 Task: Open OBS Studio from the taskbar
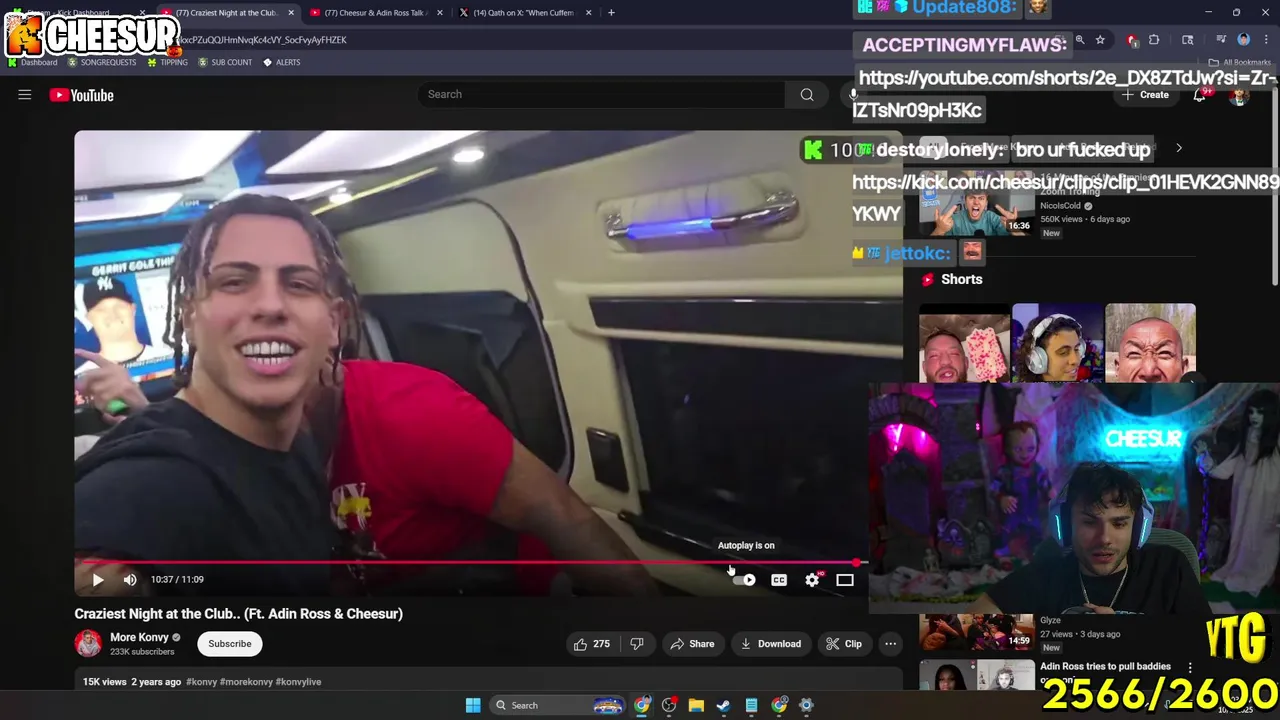click(x=669, y=705)
